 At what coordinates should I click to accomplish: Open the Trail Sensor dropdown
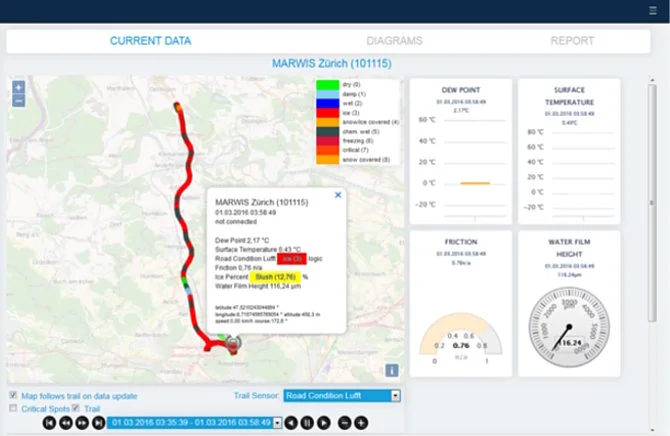[342, 396]
